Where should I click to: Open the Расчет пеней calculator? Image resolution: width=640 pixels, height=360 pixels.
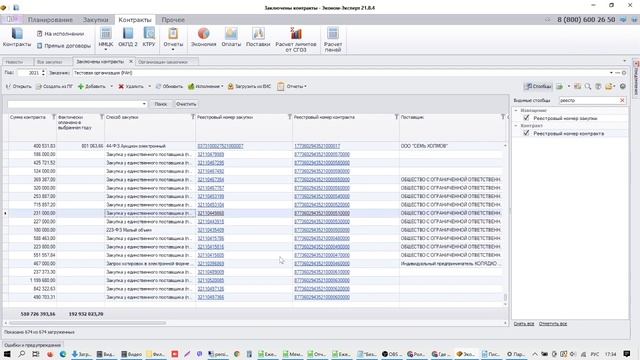pos(333,40)
